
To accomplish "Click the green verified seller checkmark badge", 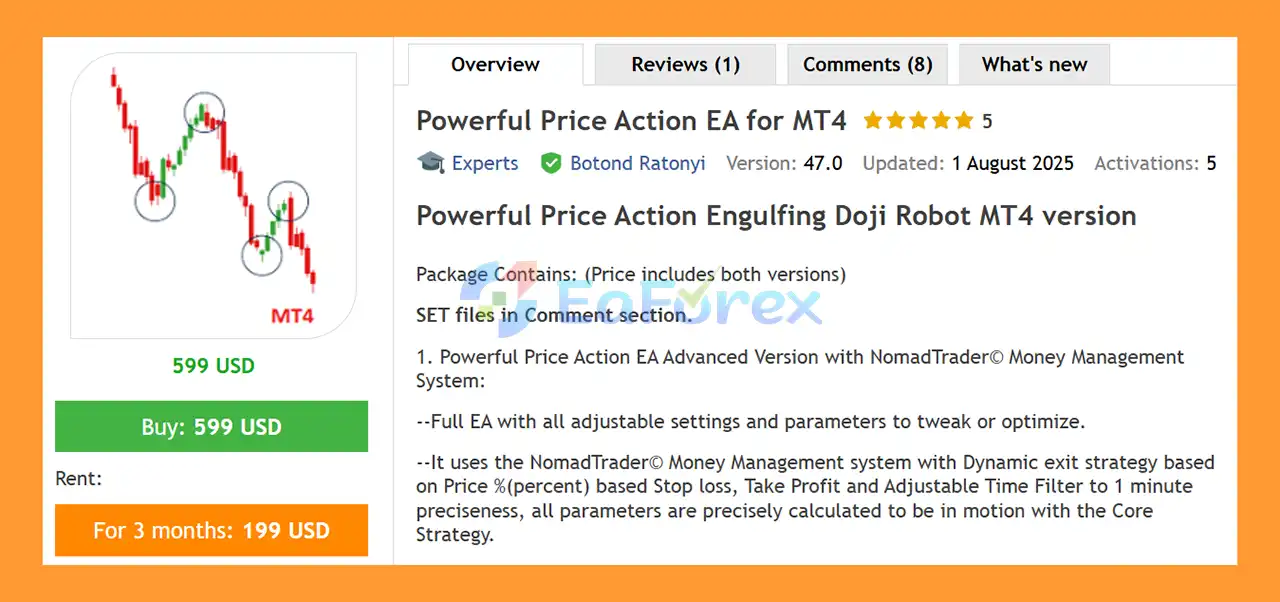I will tap(552, 163).
